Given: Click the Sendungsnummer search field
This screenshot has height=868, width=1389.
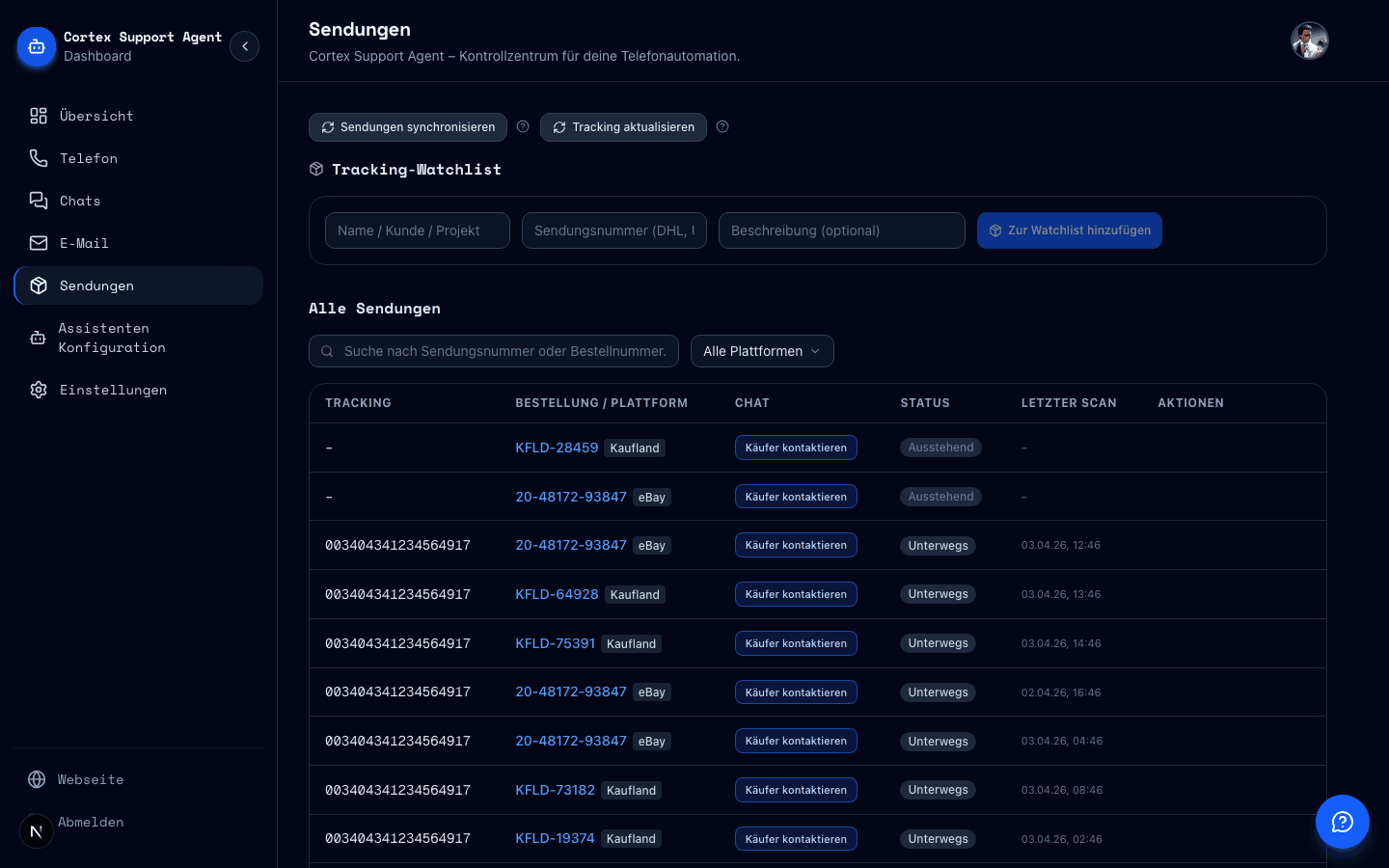Looking at the screenshot, I should coord(613,231).
